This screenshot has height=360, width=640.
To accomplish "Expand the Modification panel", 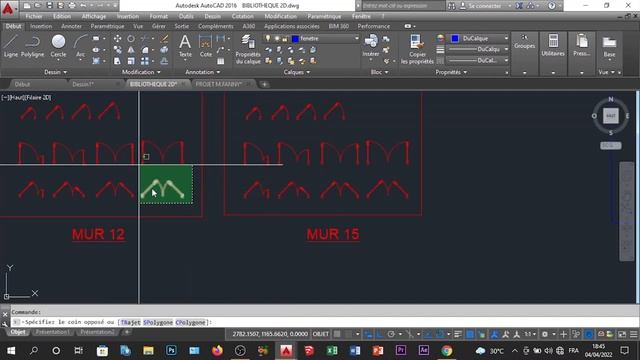I will click(x=141, y=72).
